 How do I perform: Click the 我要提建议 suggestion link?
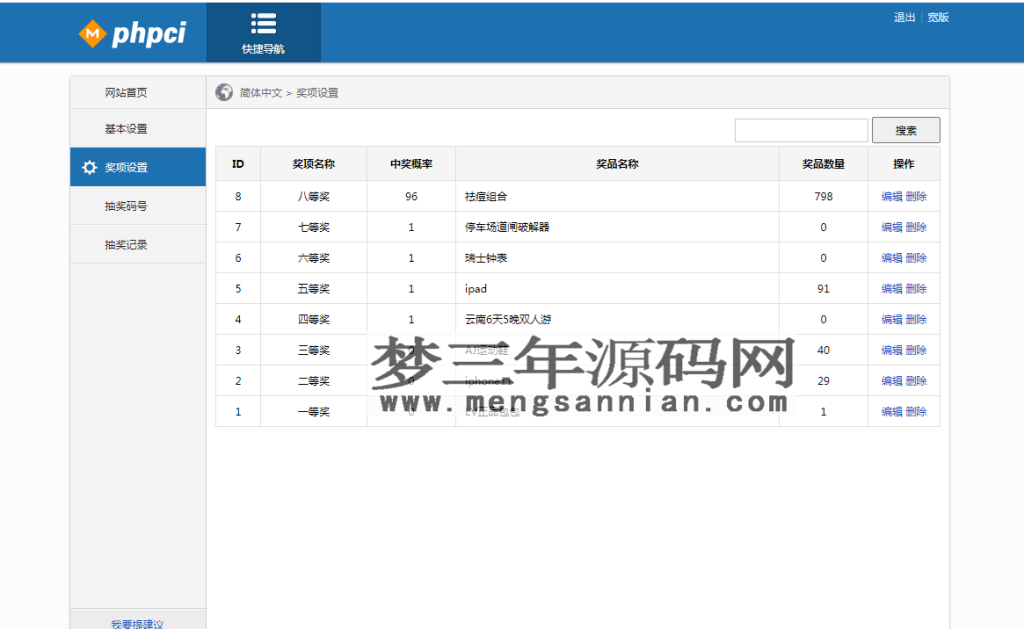pyautogui.click(x=136, y=622)
